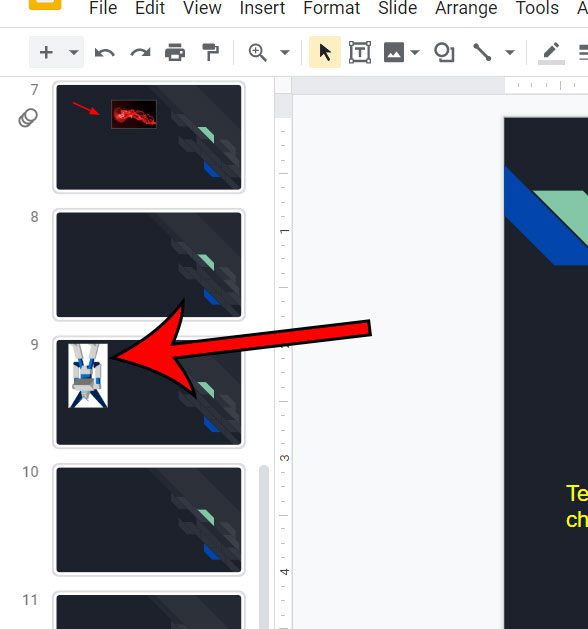Open the Format menu
The height and width of the screenshot is (629, 588).
tap(332, 8)
